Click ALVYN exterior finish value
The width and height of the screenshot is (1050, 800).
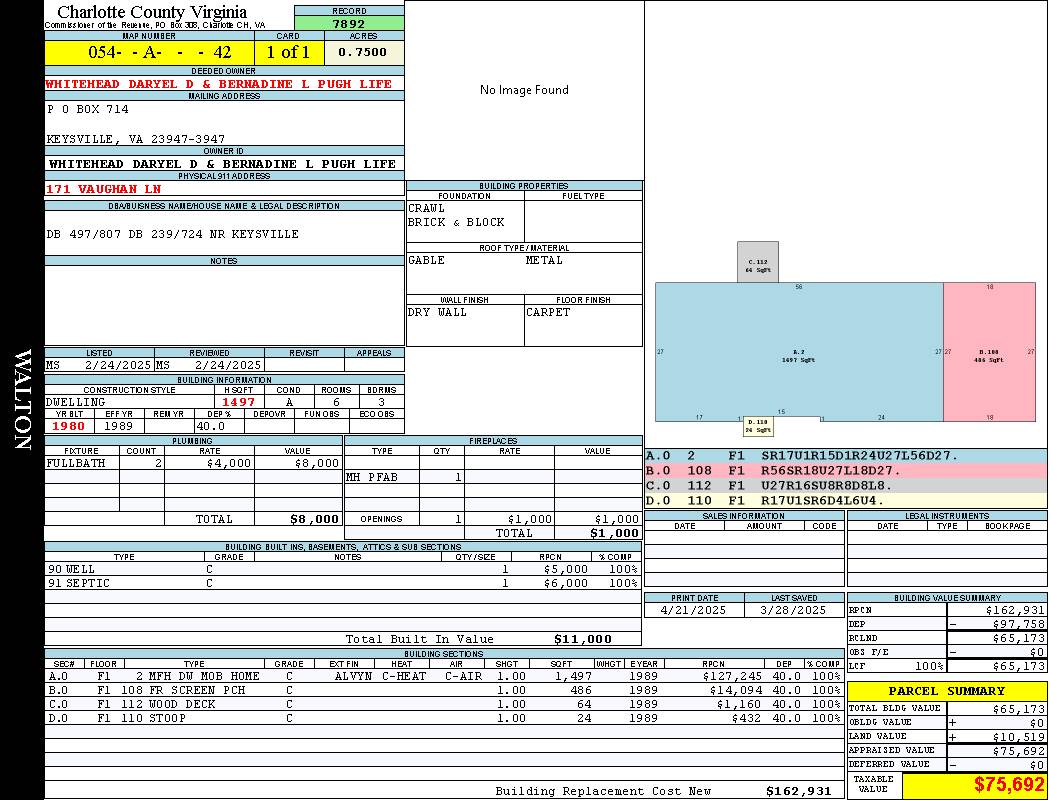[353, 677]
